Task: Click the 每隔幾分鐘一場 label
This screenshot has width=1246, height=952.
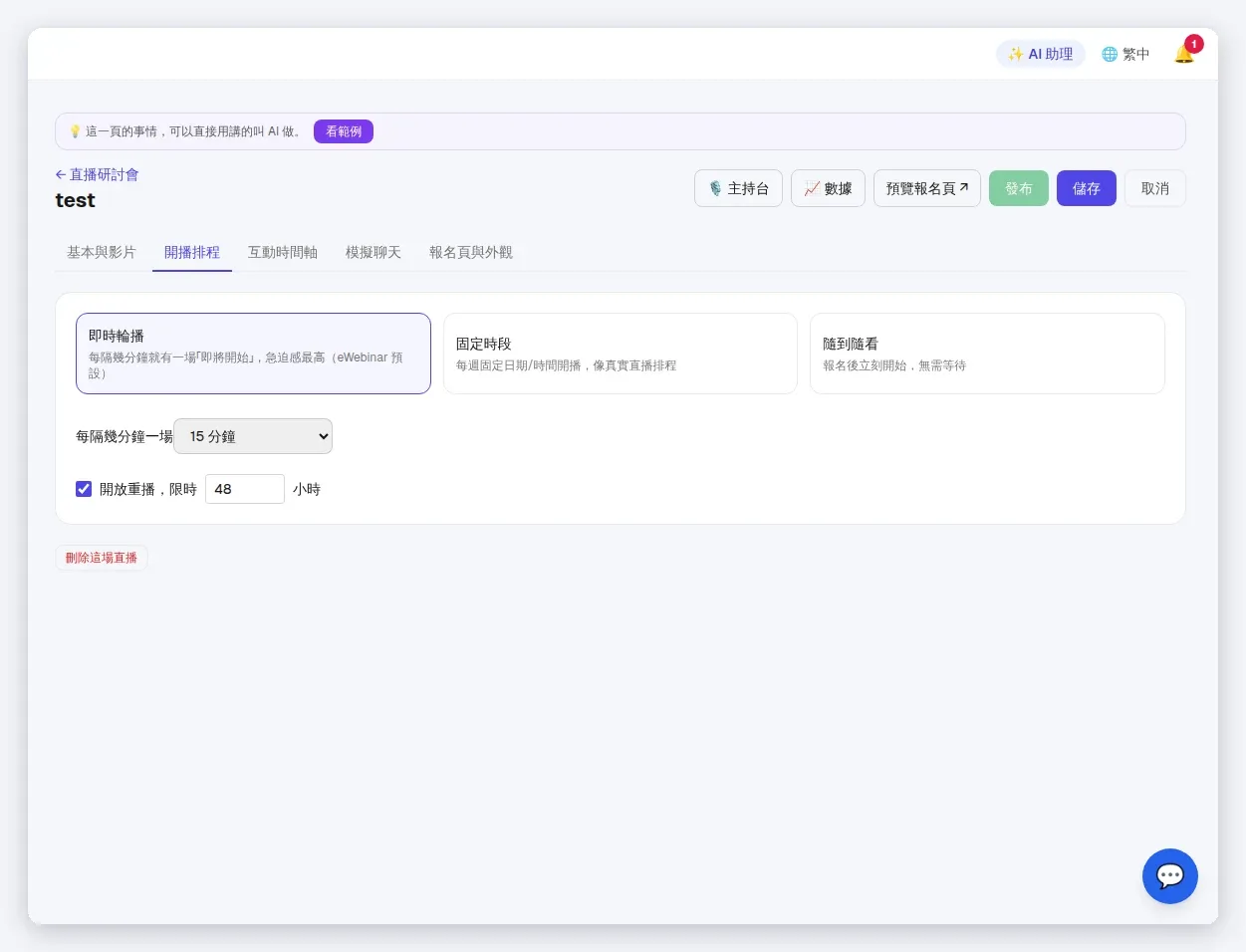Action: pos(125,436)
